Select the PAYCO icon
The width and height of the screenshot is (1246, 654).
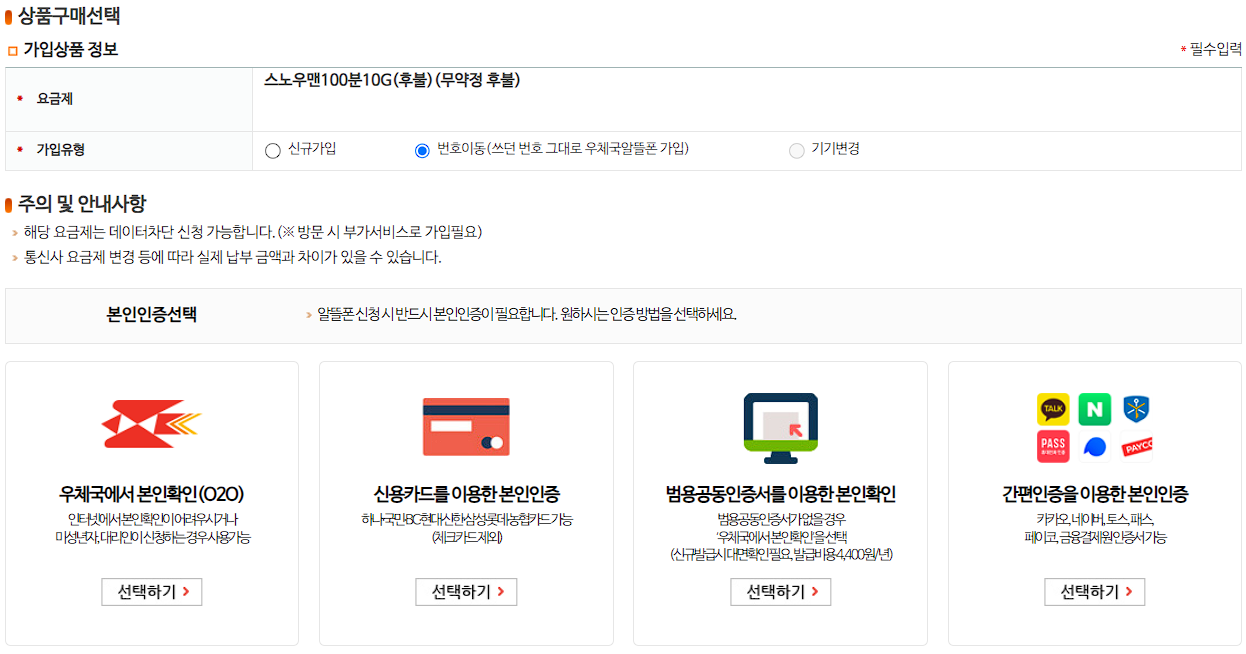[x=1136, y=446]
